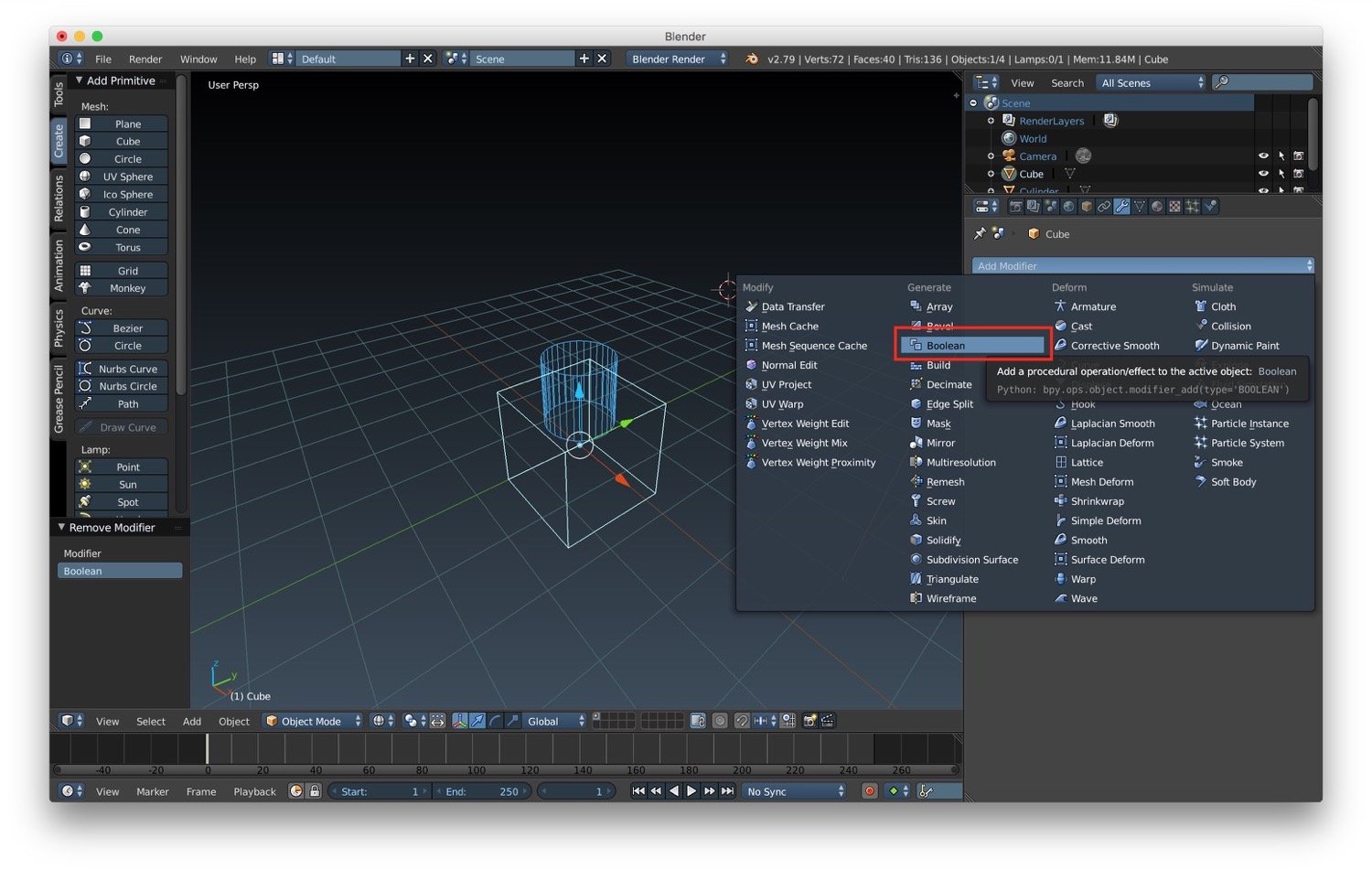1372x869 pixels.
Task: Jump to the end frame in timeline
Action: (727, 791)
